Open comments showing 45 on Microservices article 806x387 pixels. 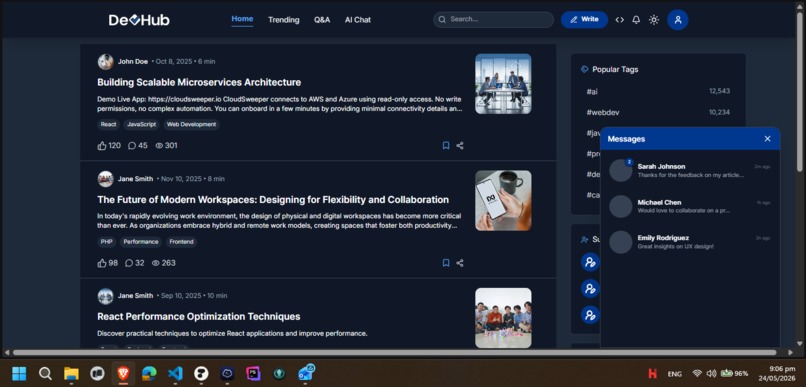[x=137, y=145]
